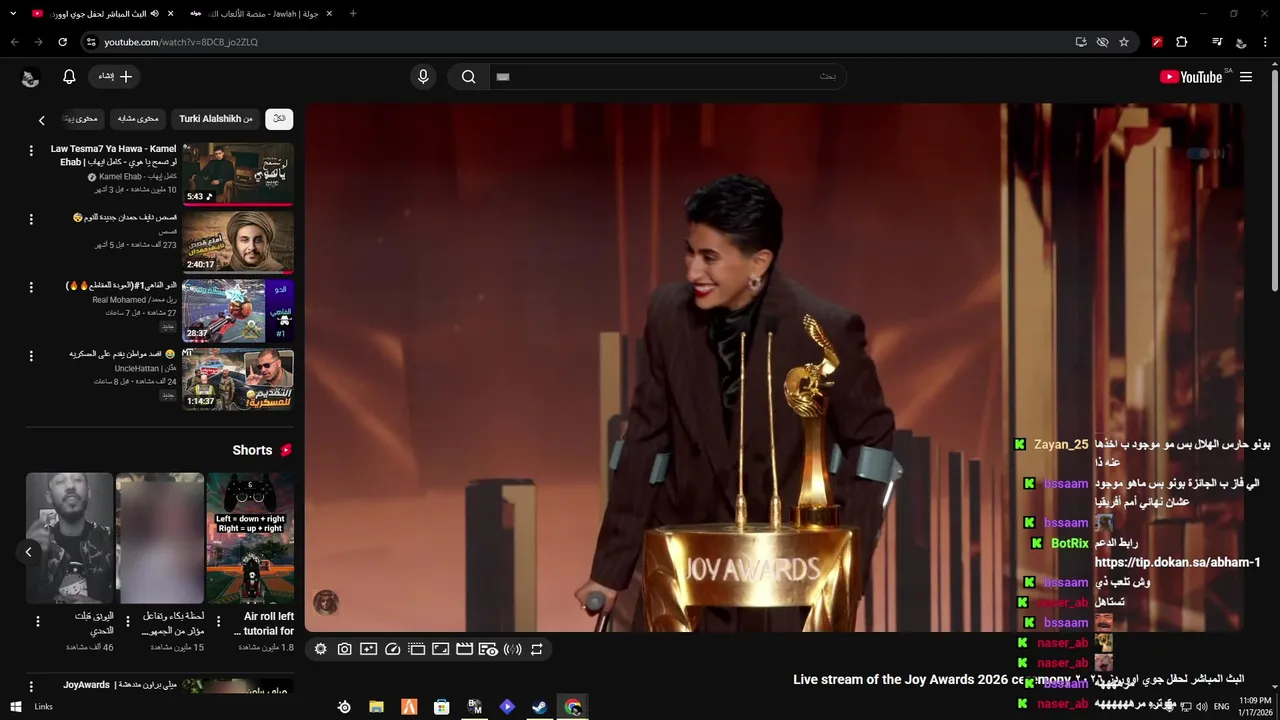Open the Chrome three-dot menu
The image size is (1280, 720).
tap(1266, 42)
